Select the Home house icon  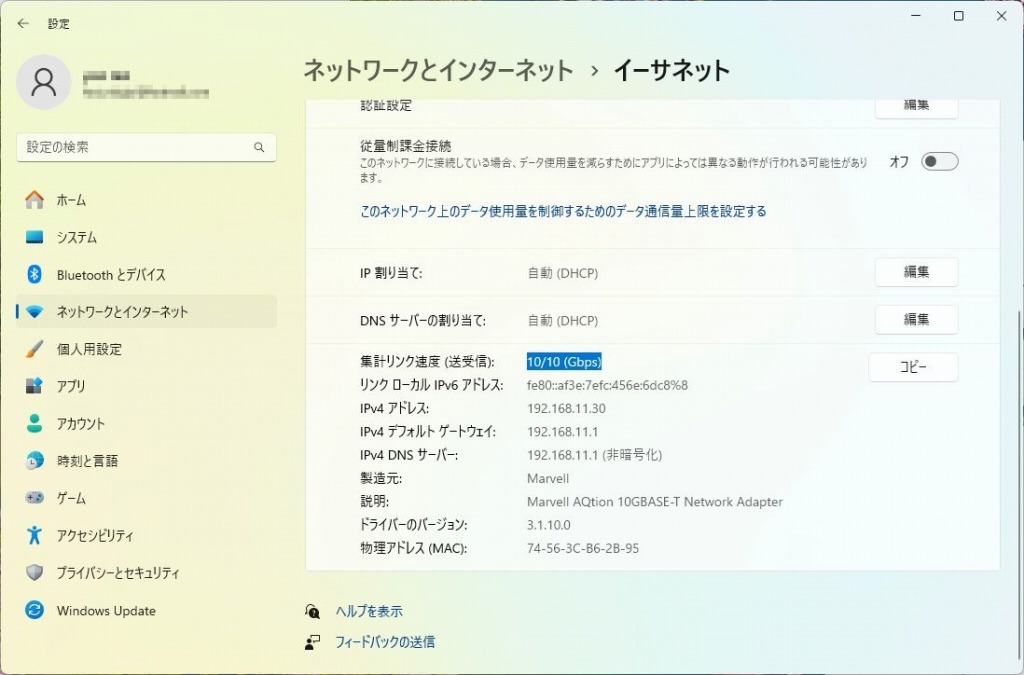pyautogui.click(x=35, y=200)
